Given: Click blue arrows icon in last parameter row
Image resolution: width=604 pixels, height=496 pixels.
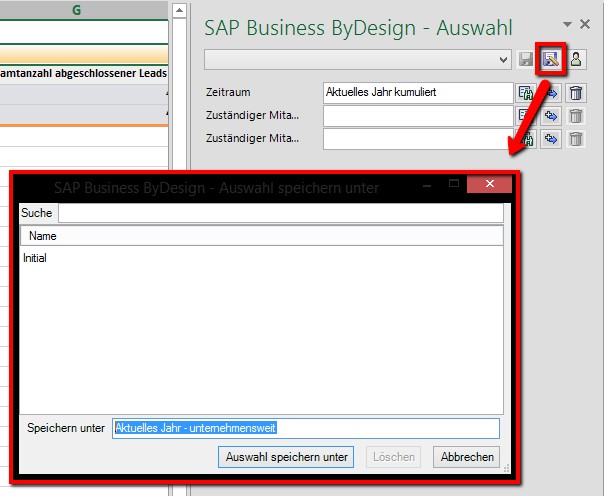Looking at the screenshot, I should (x=550, y=139).
